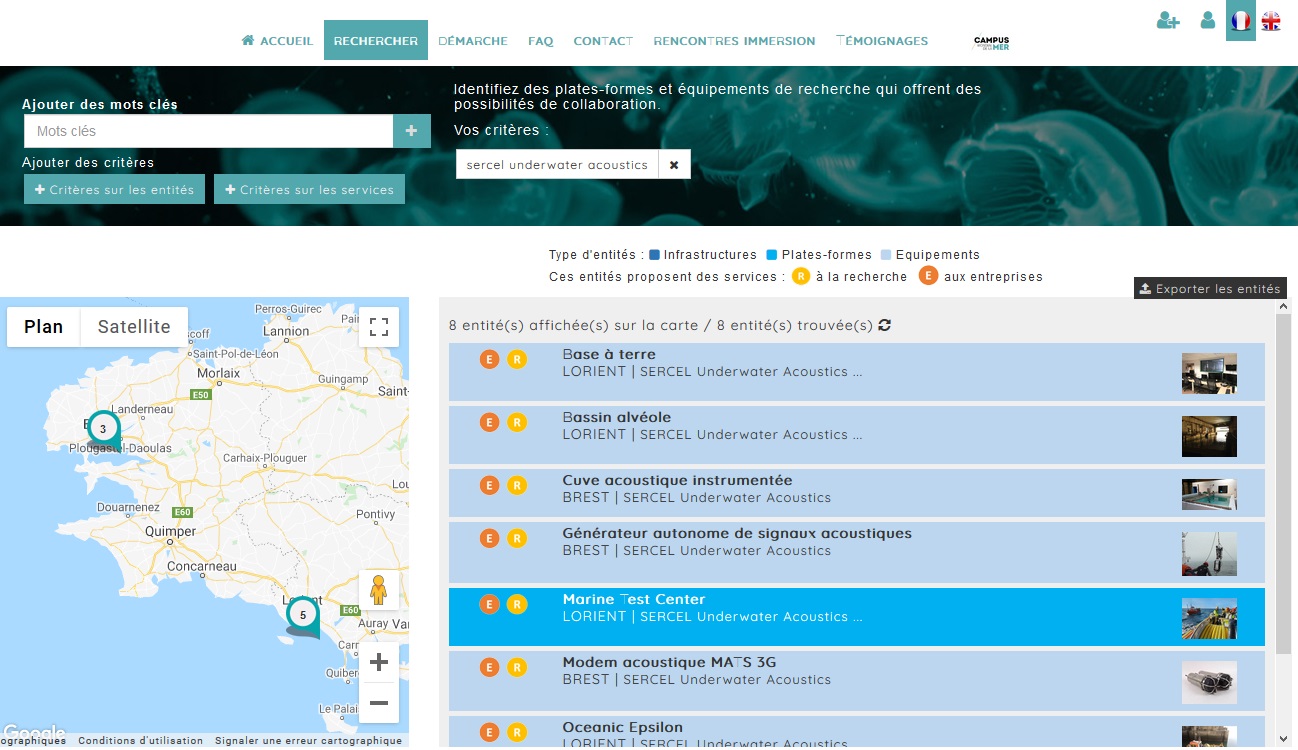Remove the sercel underwater acoustics criterion
Viewport: 1298px width, 750px height.
674,165
